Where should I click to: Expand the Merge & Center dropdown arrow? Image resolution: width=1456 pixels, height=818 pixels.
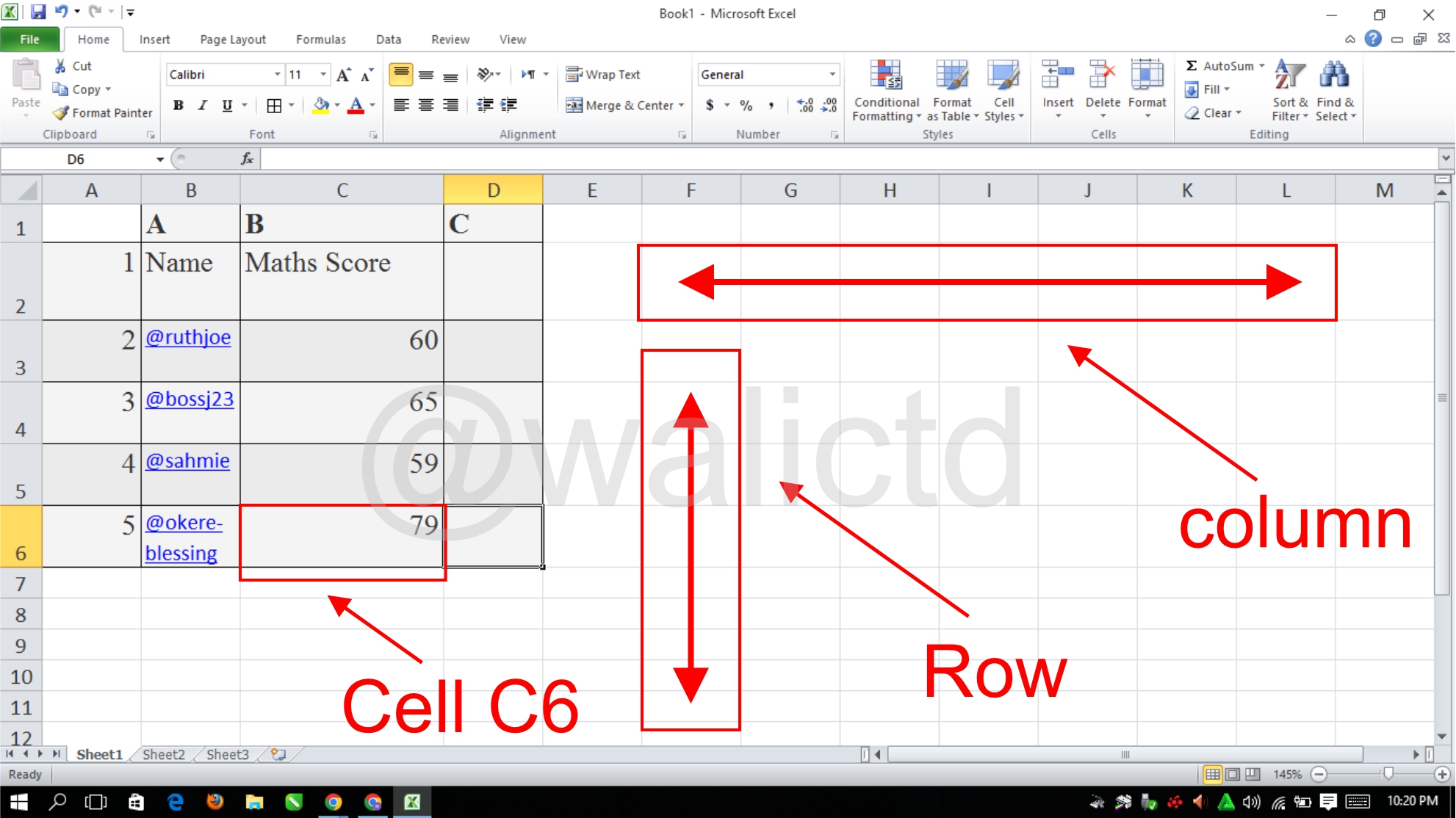[x=681, y=106]
